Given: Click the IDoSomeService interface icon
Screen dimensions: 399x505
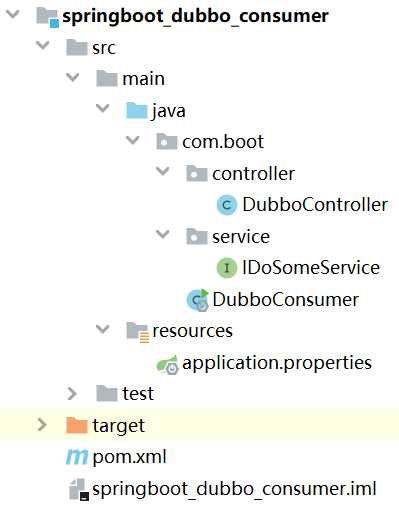Looking at the screenshot, I should click(x=227, y=268).
